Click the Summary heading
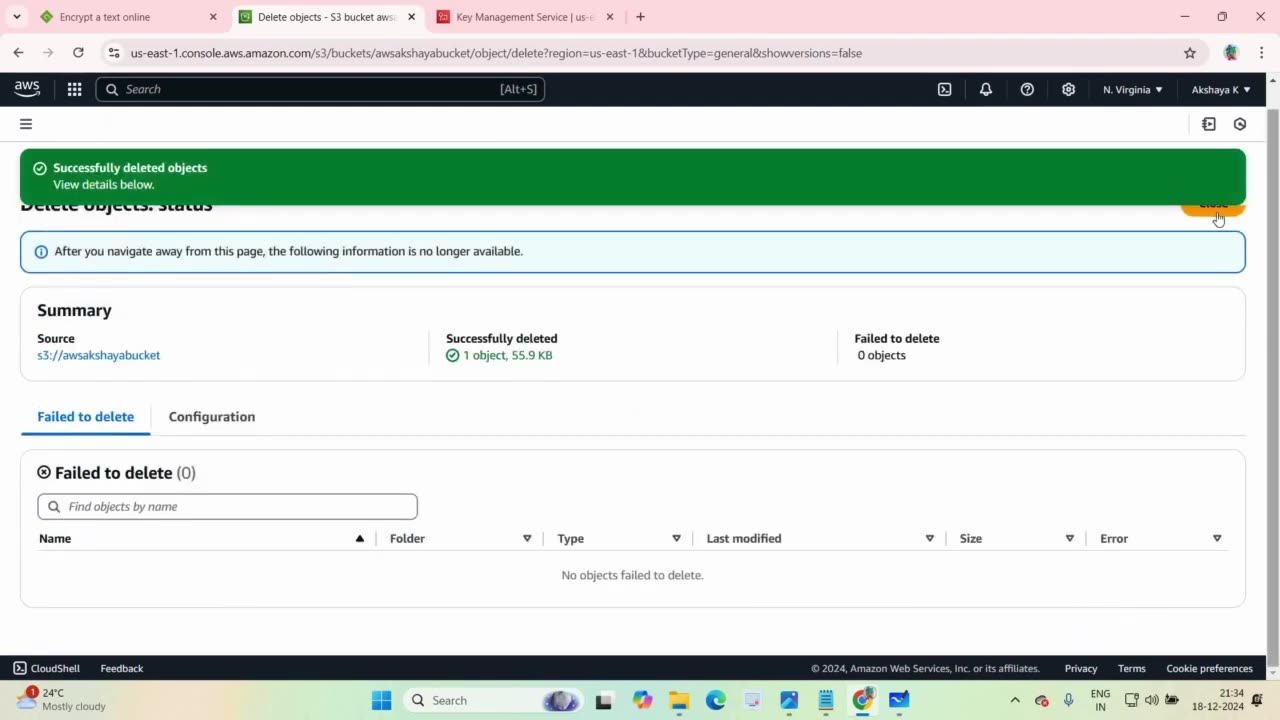1280x720 pixels. pyautogui.click(x=74, y=310)
